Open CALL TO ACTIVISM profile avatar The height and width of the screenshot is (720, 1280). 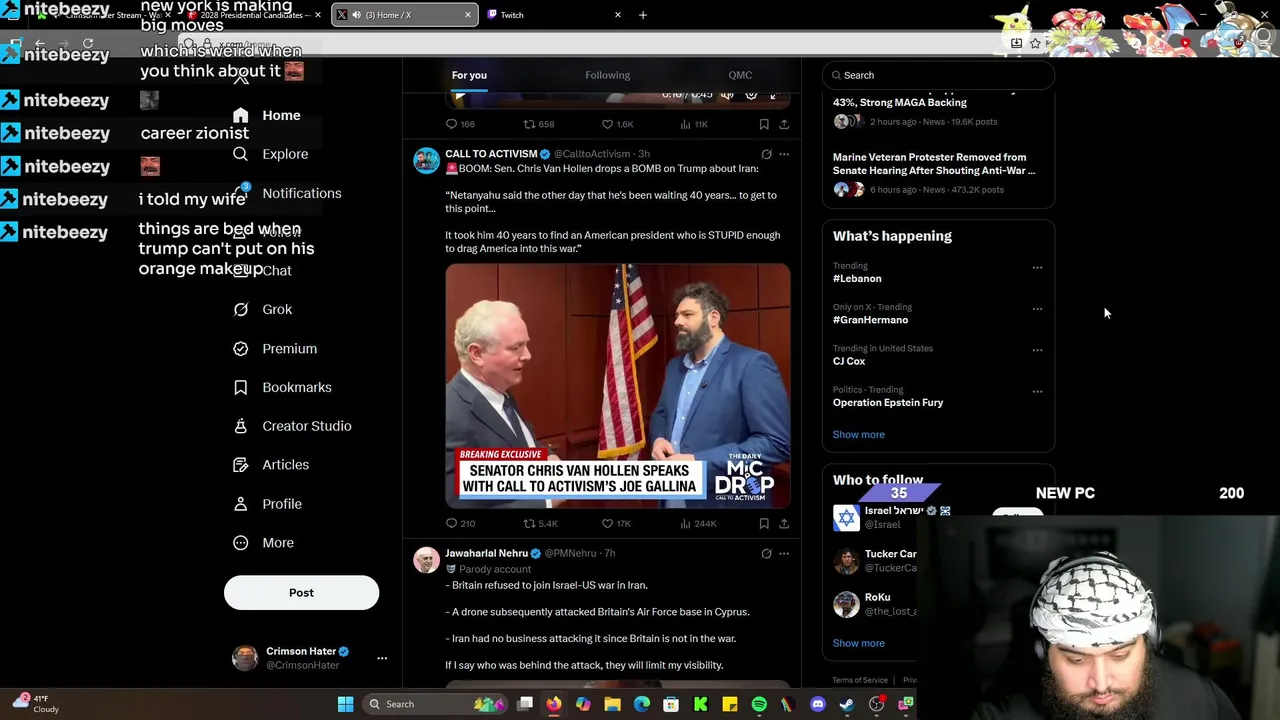(427, 160)
